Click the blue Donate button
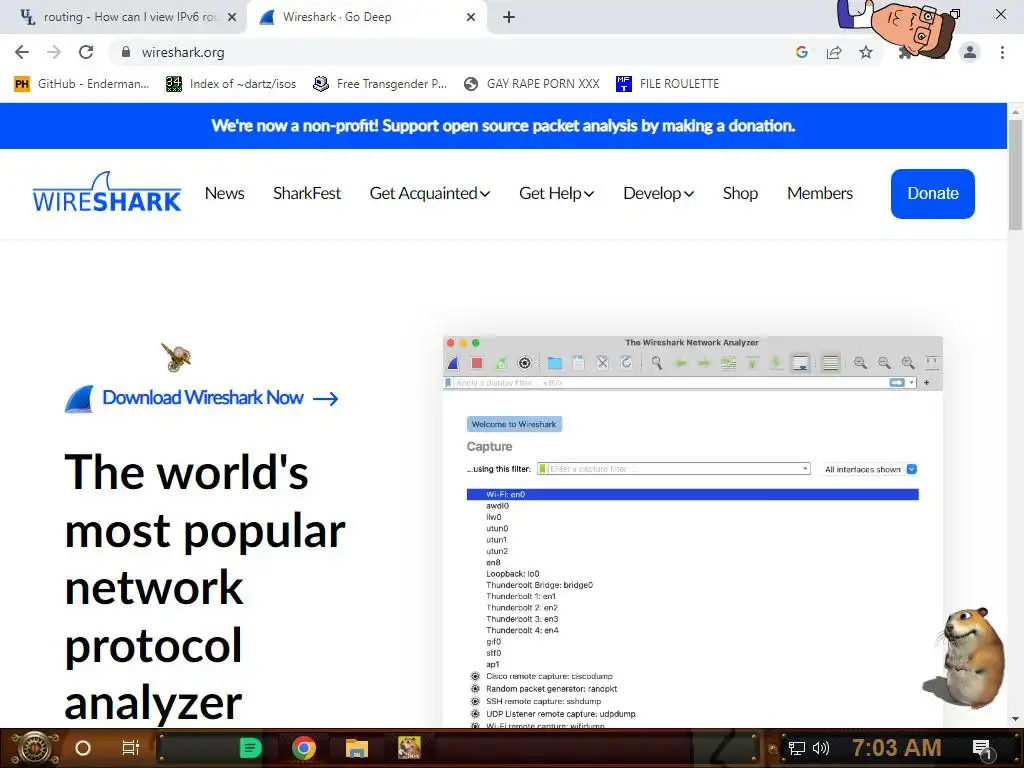 [933, 193]
